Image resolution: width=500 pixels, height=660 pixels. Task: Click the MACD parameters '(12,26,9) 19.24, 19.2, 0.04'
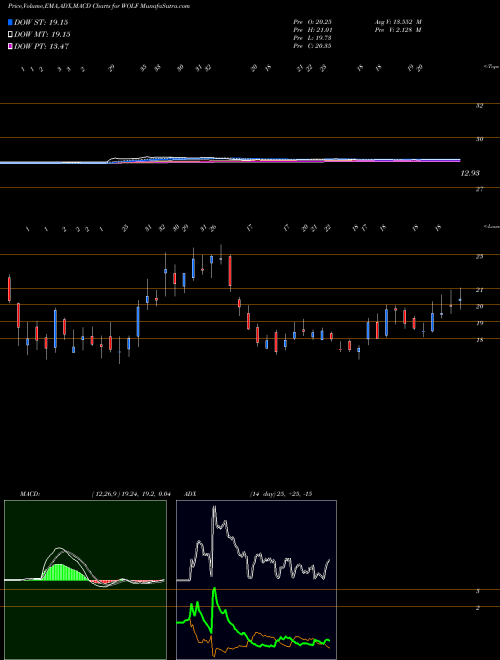pos(130,494)
